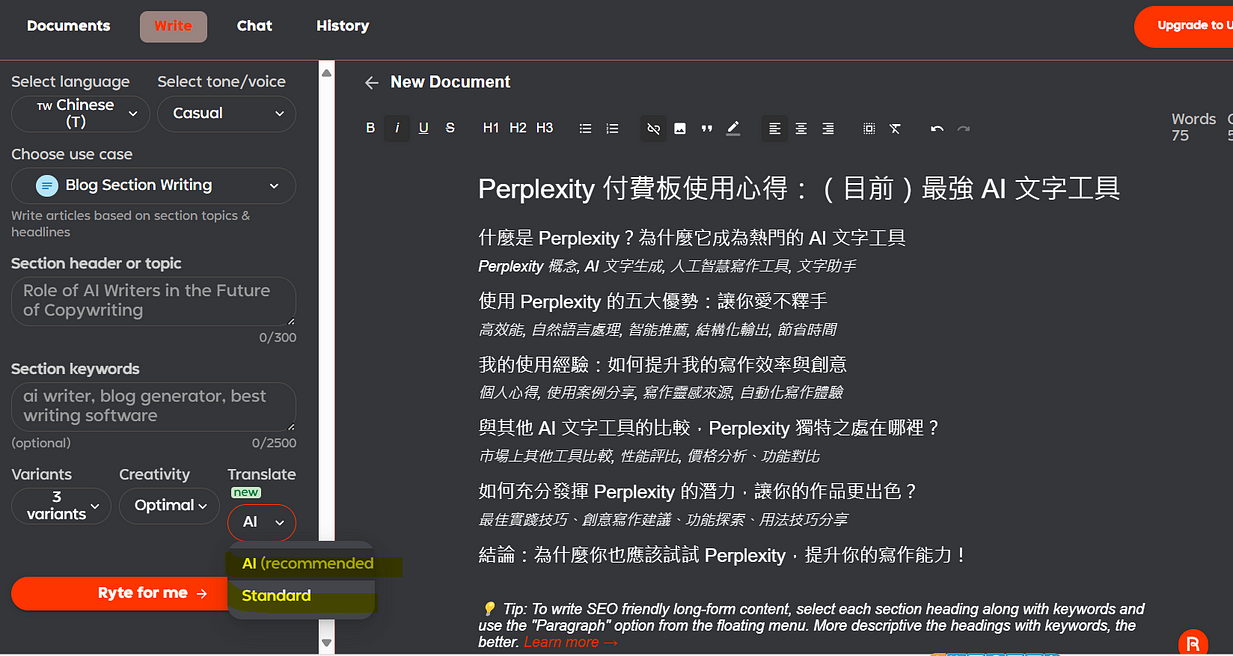This screenshot has height=656, width=1233.
Task: Create a bulleted list
Action: coord(585,128)
